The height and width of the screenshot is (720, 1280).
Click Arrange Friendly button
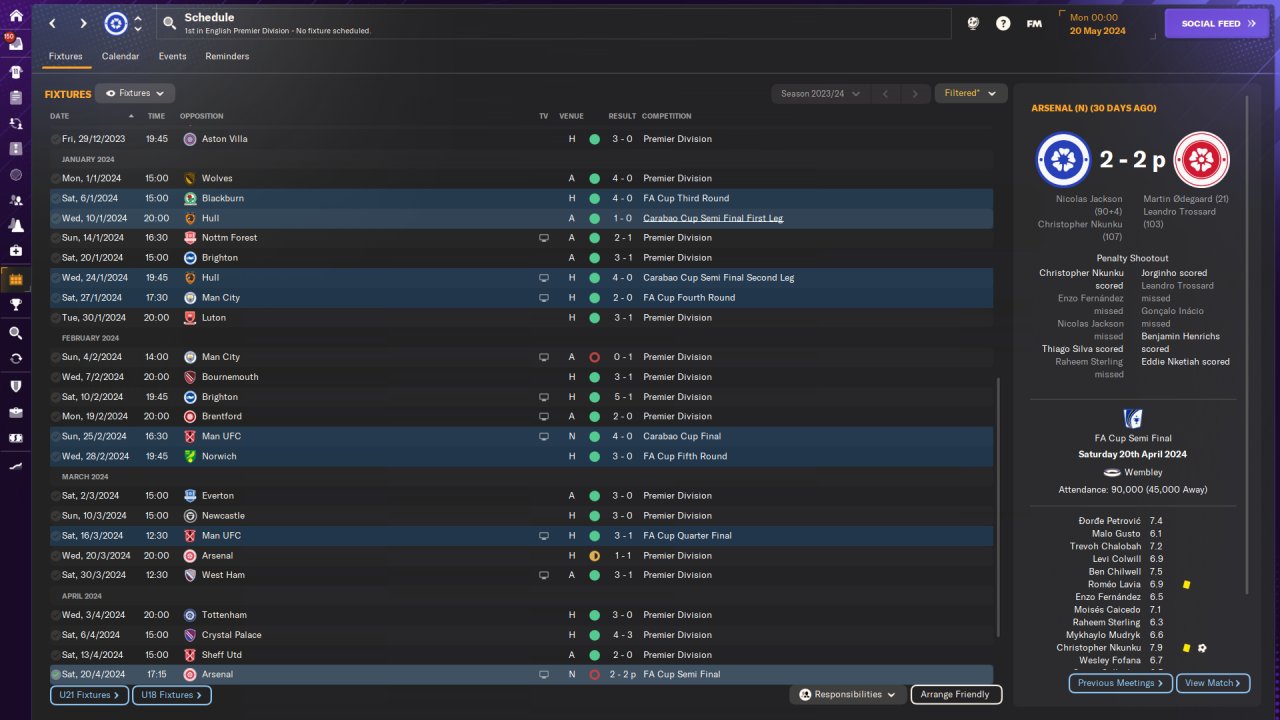[x=955, y=694]
